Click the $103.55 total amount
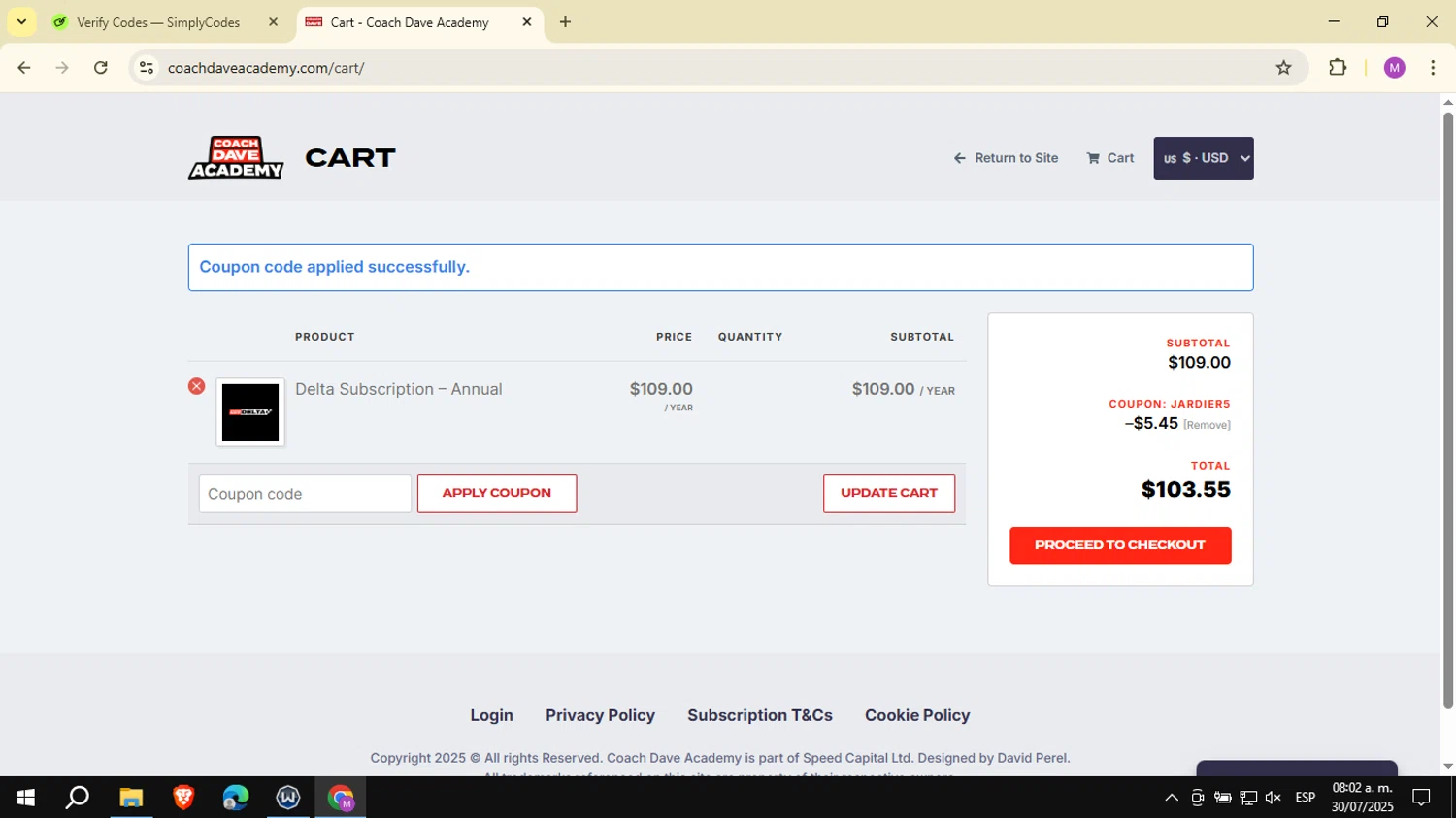 pos(1186,489)
